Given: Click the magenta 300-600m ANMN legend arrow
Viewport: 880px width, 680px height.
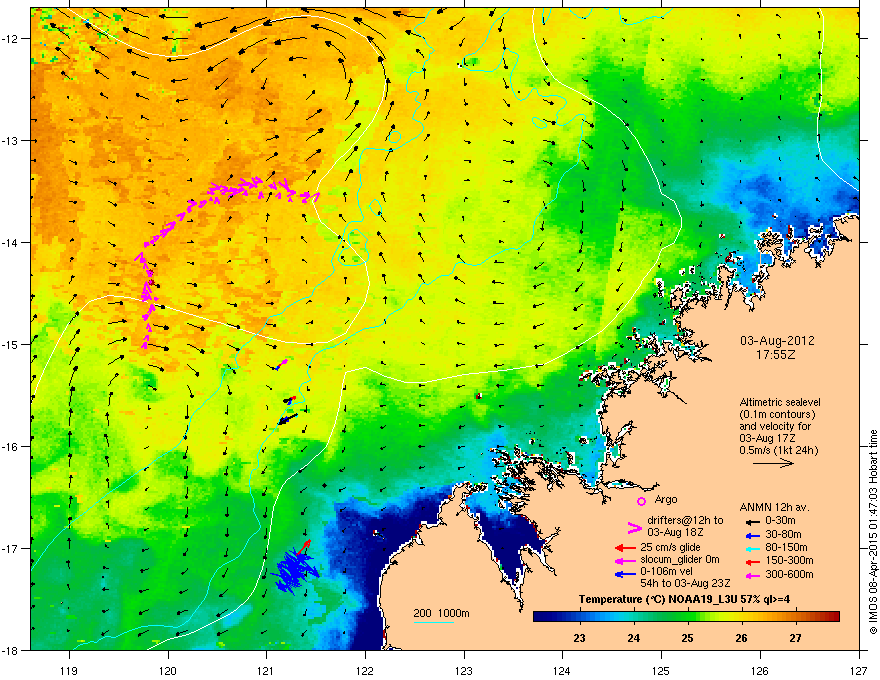Looking at the screenshot, I should (753, 576).
